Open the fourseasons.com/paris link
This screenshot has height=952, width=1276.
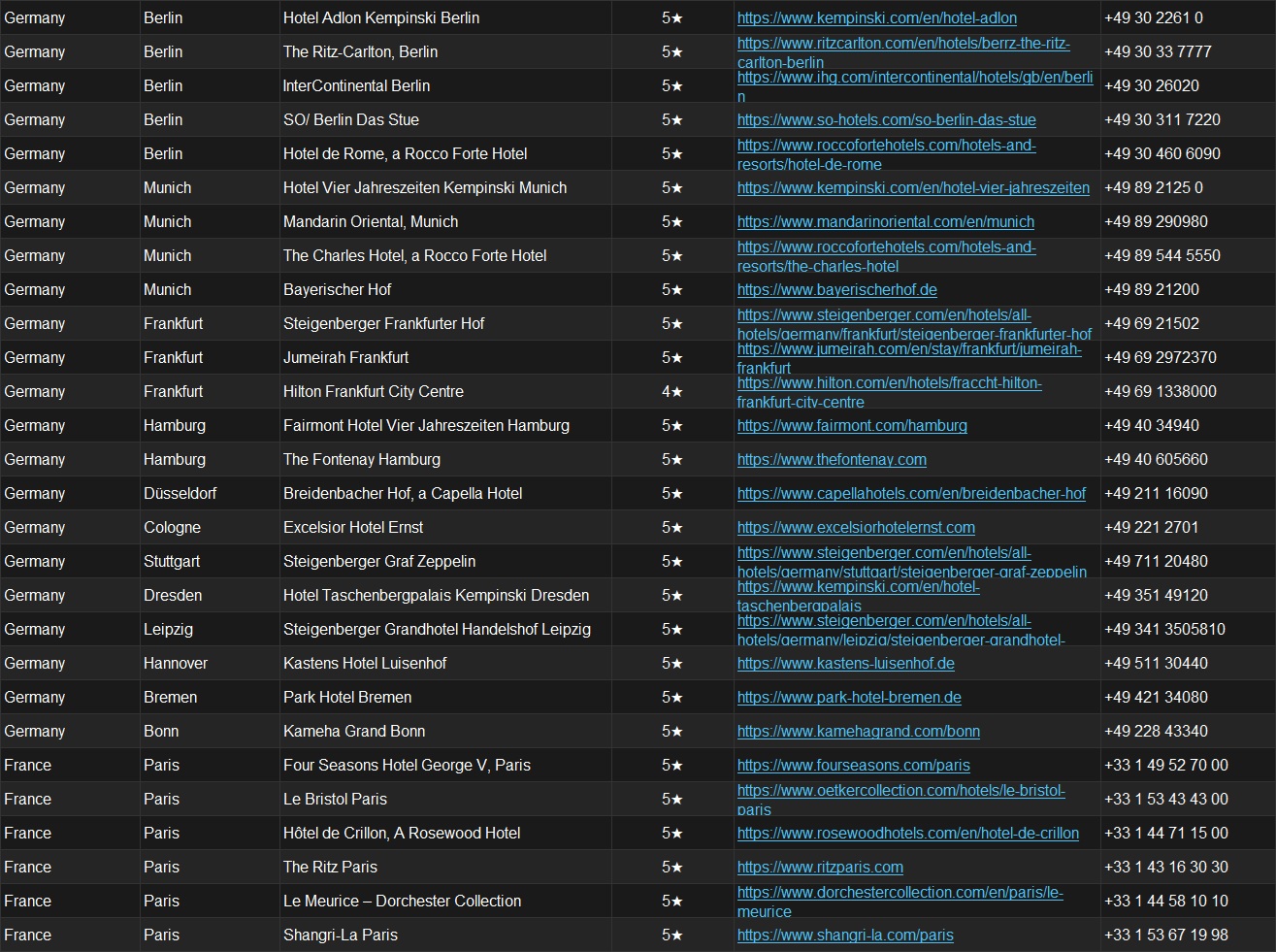pos(854,765)
